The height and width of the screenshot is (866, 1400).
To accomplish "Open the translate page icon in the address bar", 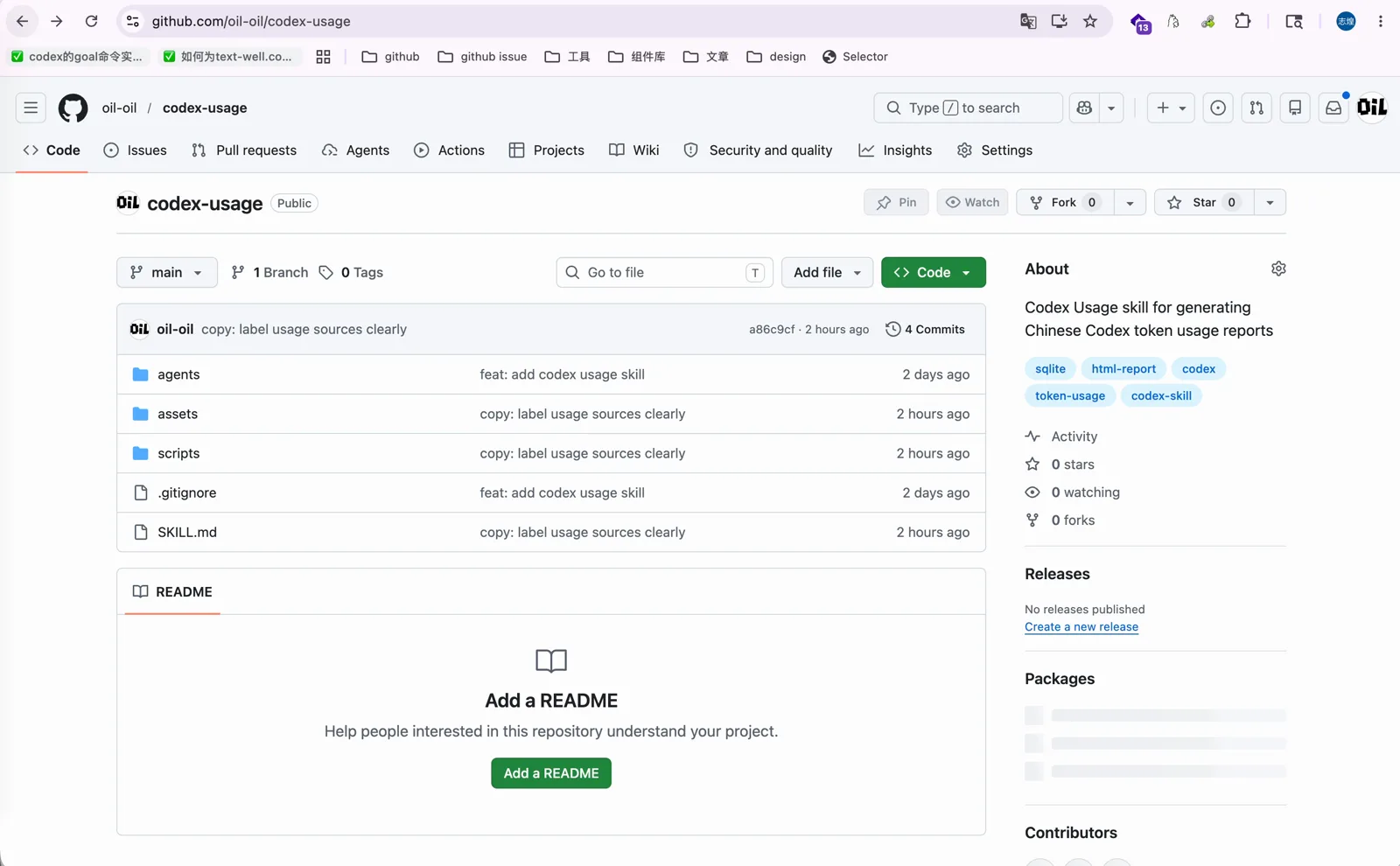I will [x=1028, y=21].
